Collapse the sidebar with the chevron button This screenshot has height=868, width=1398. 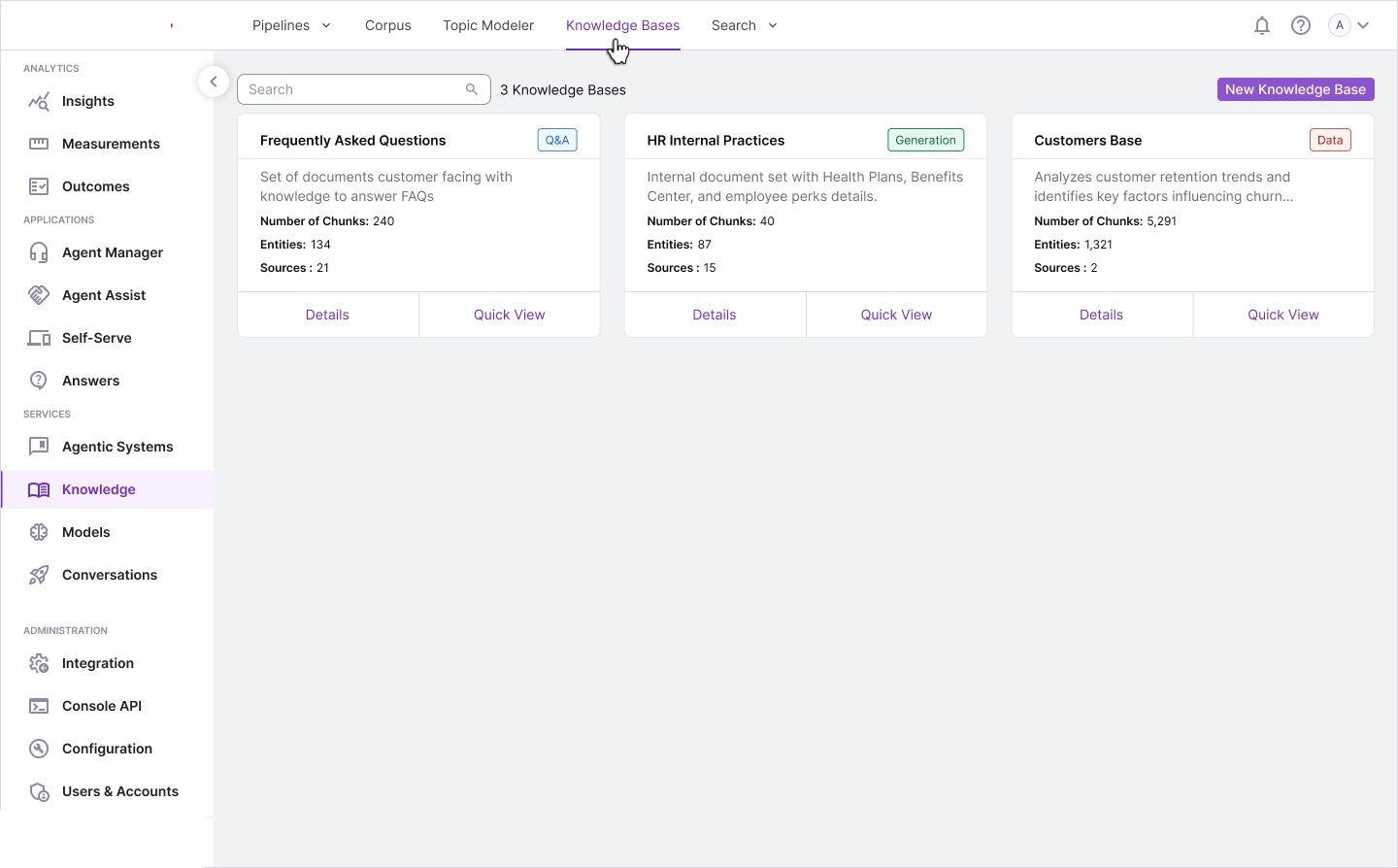[214, 82]
